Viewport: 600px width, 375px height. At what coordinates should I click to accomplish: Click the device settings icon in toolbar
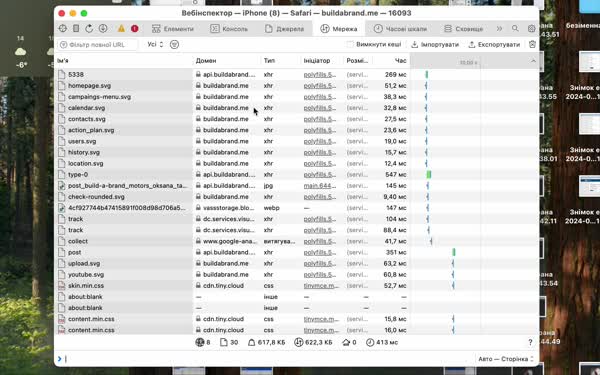[76, 29]
